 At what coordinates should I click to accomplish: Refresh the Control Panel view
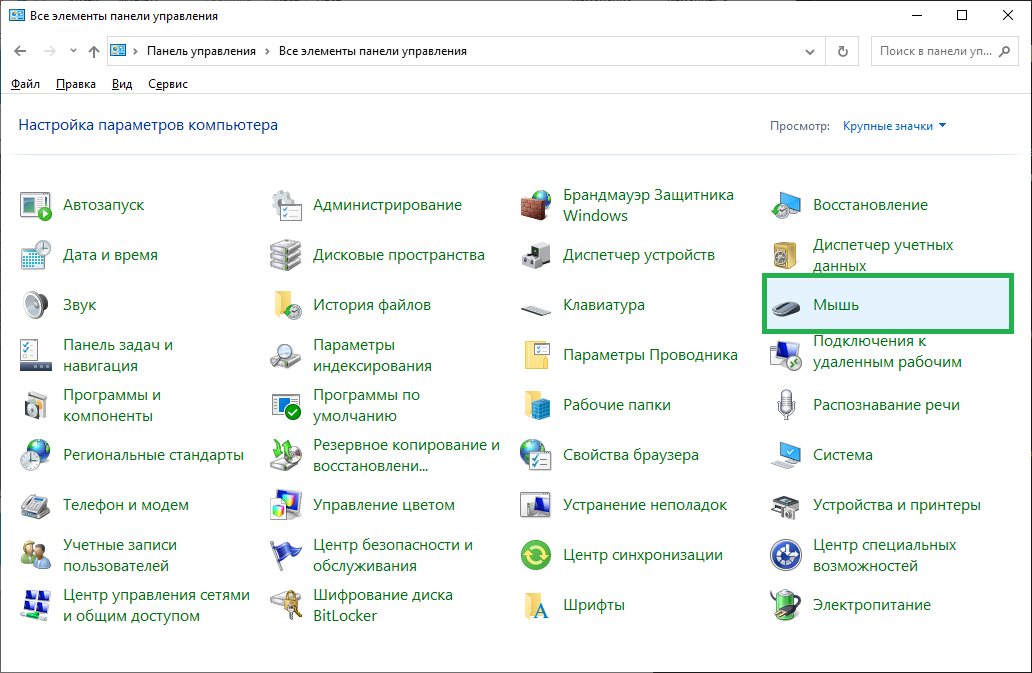(842, 51)
